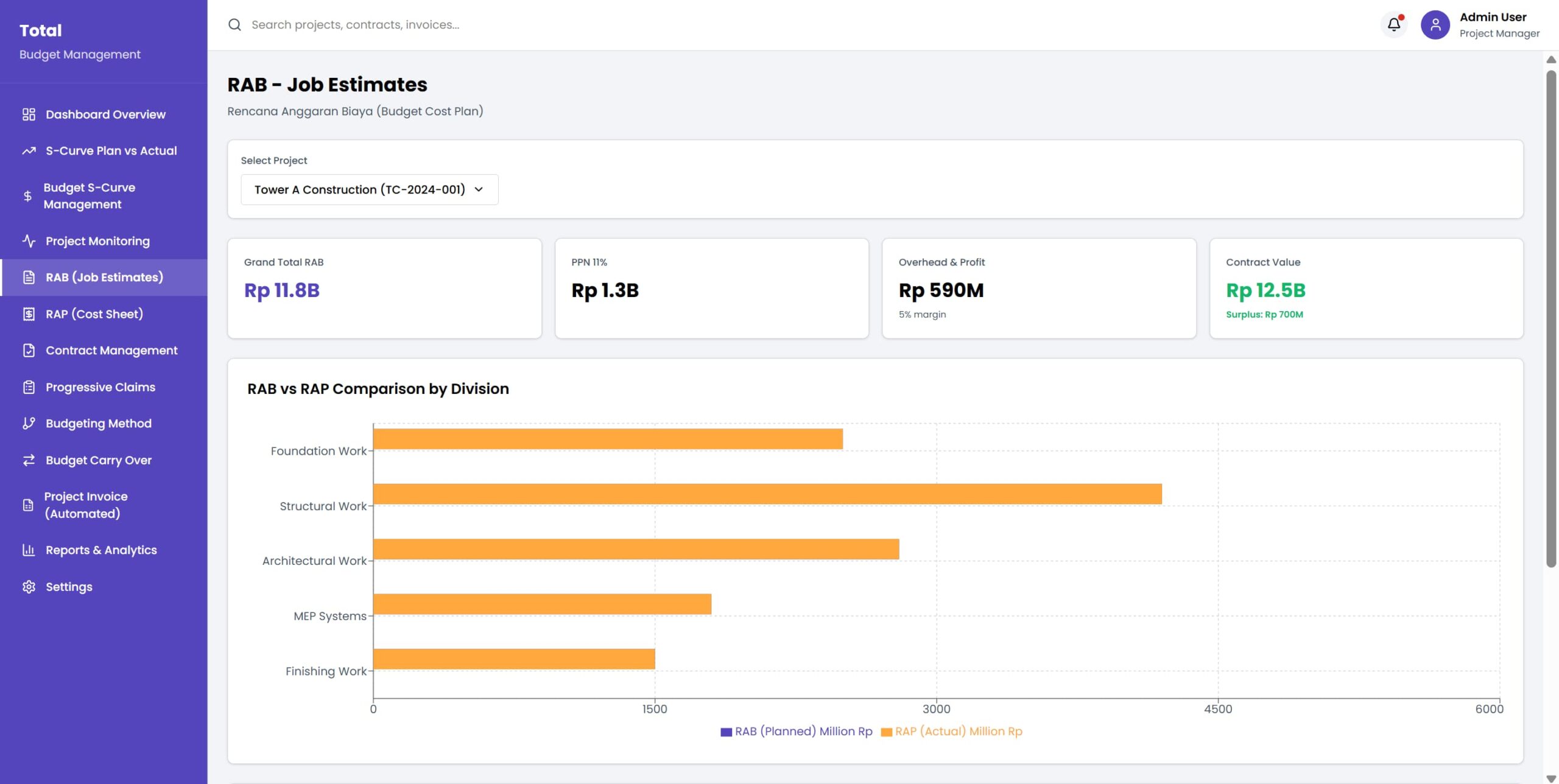Toggle RAP (Actual) legend series
This screenshot has height=784, width=1559.
coord(951,732)
